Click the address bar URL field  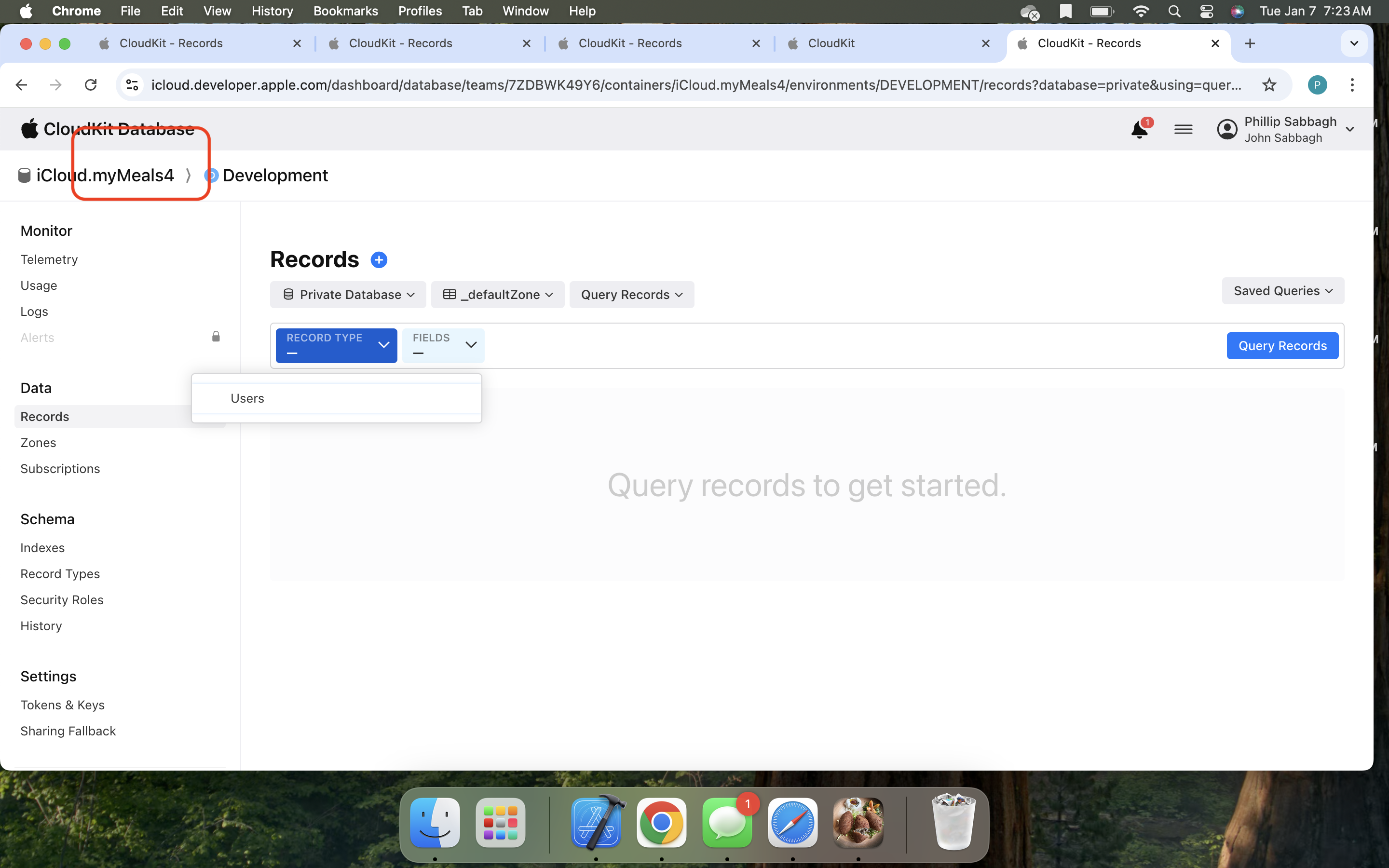[695, 85]
